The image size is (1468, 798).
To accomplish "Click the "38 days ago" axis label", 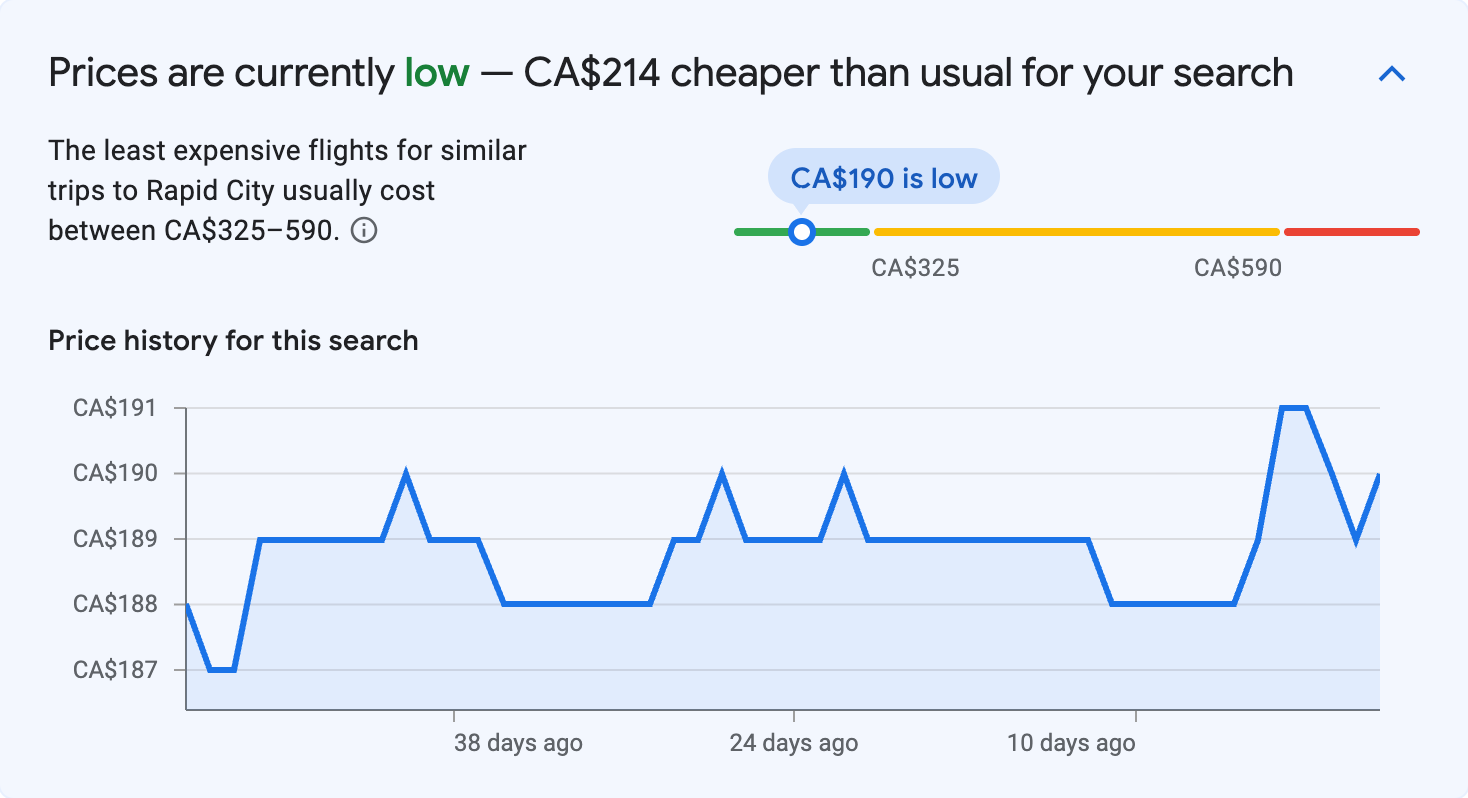I will [x=517, y=743].
